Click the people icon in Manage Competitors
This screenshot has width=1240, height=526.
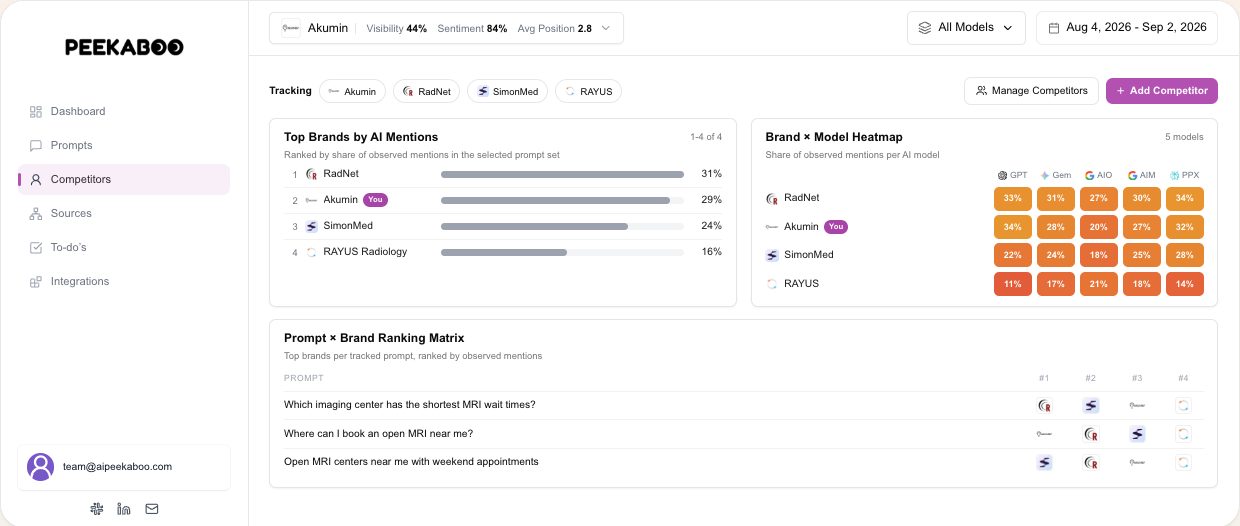982,91
